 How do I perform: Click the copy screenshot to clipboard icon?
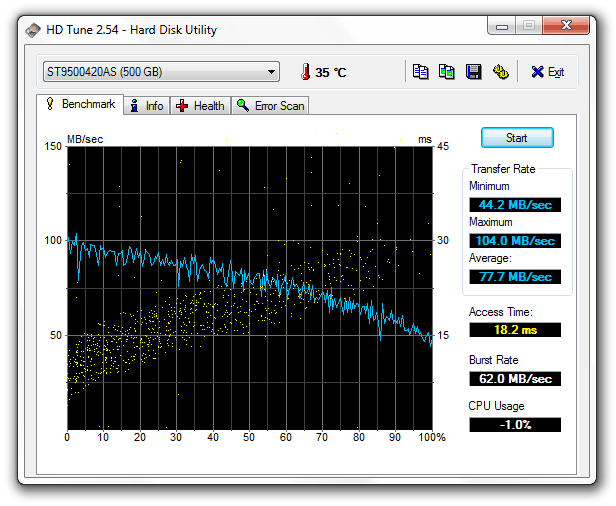(447, 72)
